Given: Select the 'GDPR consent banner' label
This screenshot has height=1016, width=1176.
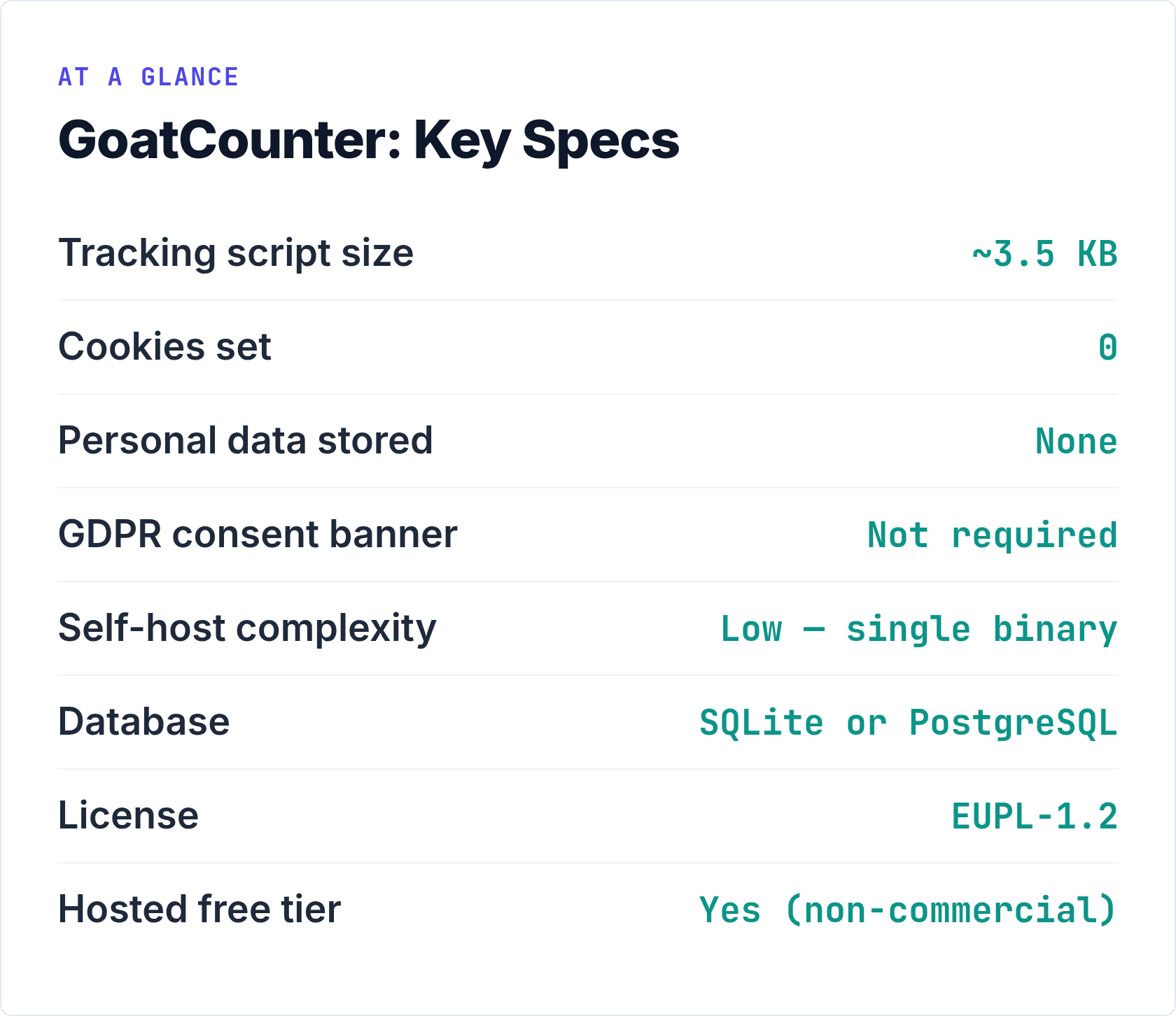Looking at the screenshot, I should 258,535.
